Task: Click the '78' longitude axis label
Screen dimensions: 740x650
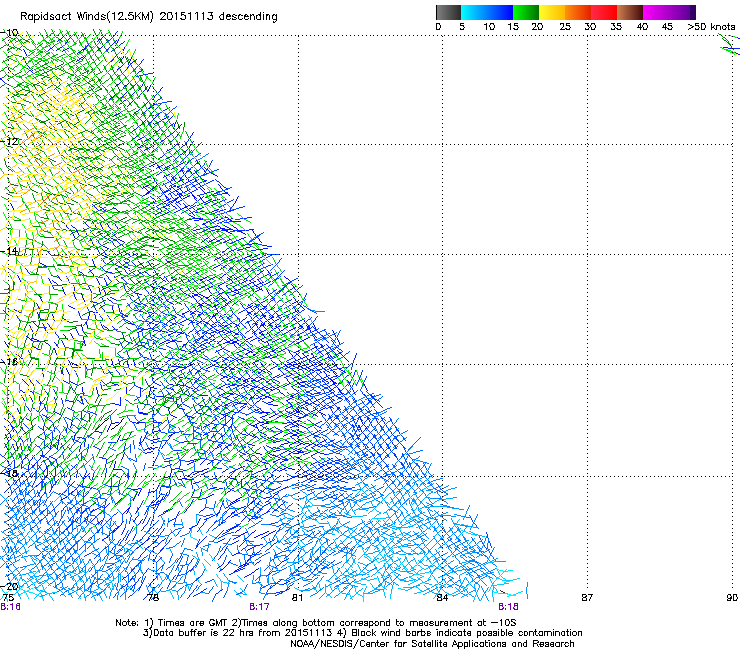Action: coord(153,598)
